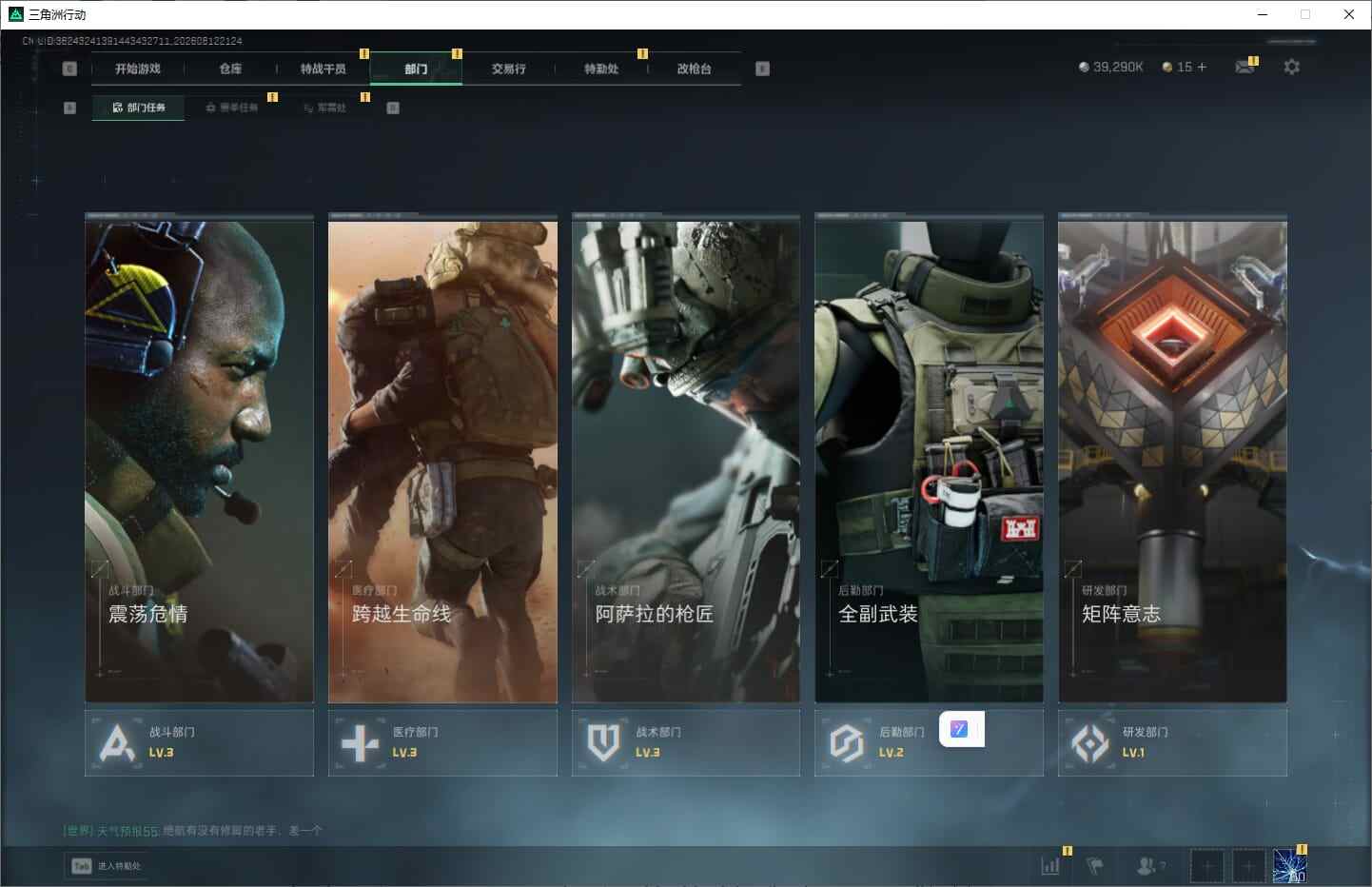Click the medical department cross emblem icon
This screenshot has height=887, width=1372.
coord(360,743)
